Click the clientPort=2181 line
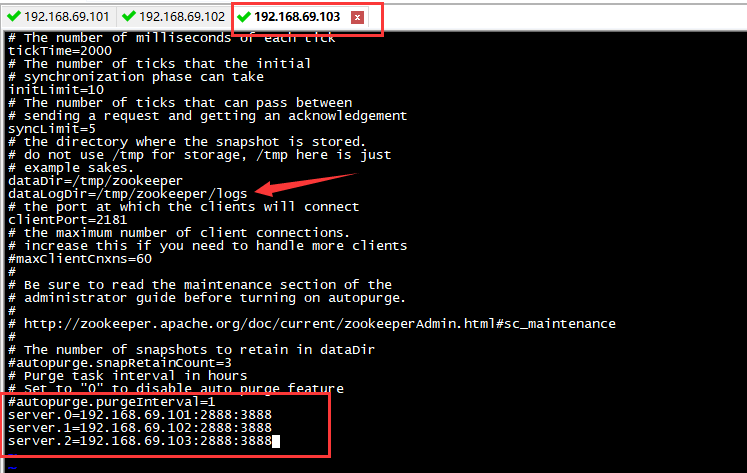Image resolution: width=747 pixels, height=473 pixels. pos(68,220)
